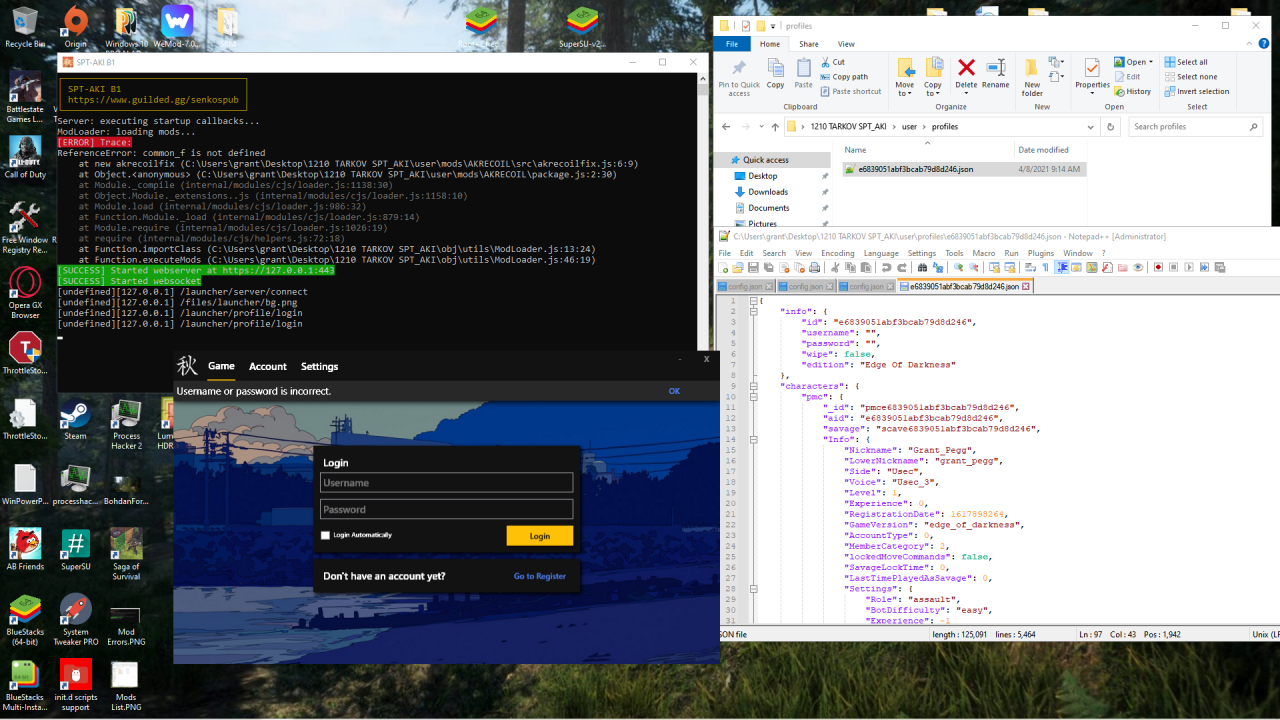The width and height of the screenshot is (1280, 720).
Task: Switch to the Share tab in Explorer
Action: pos(808,44)
